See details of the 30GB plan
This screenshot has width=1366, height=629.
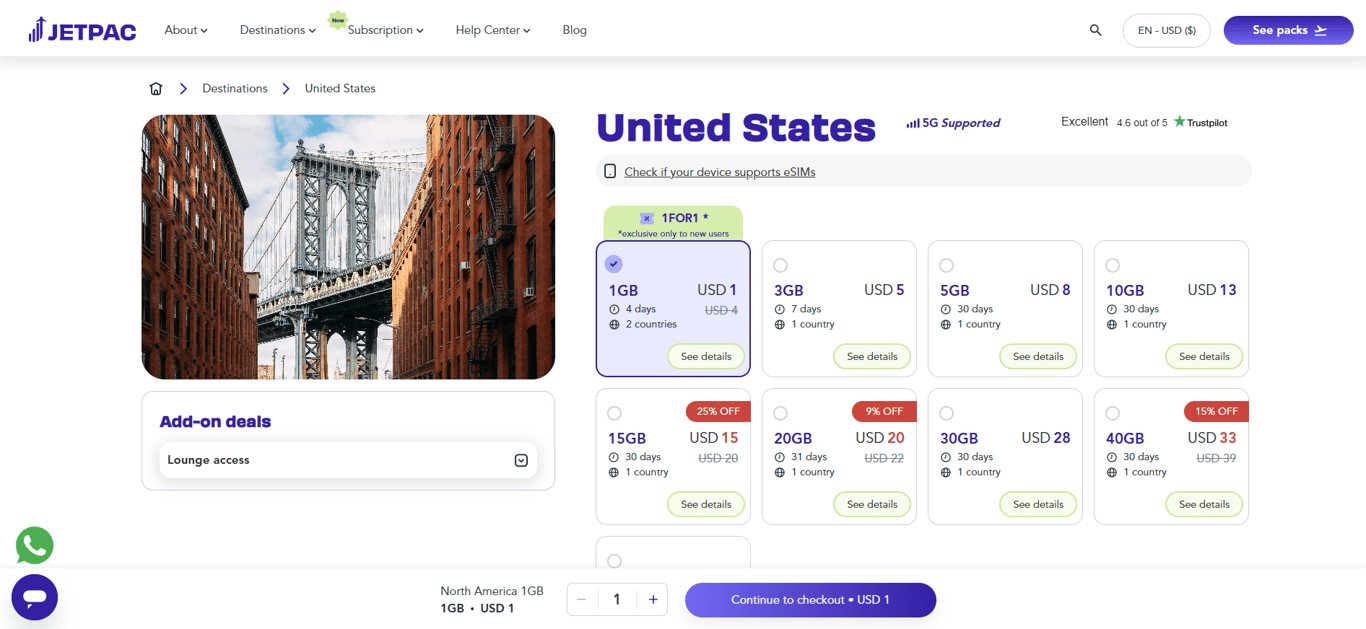tap(1038, 504)
